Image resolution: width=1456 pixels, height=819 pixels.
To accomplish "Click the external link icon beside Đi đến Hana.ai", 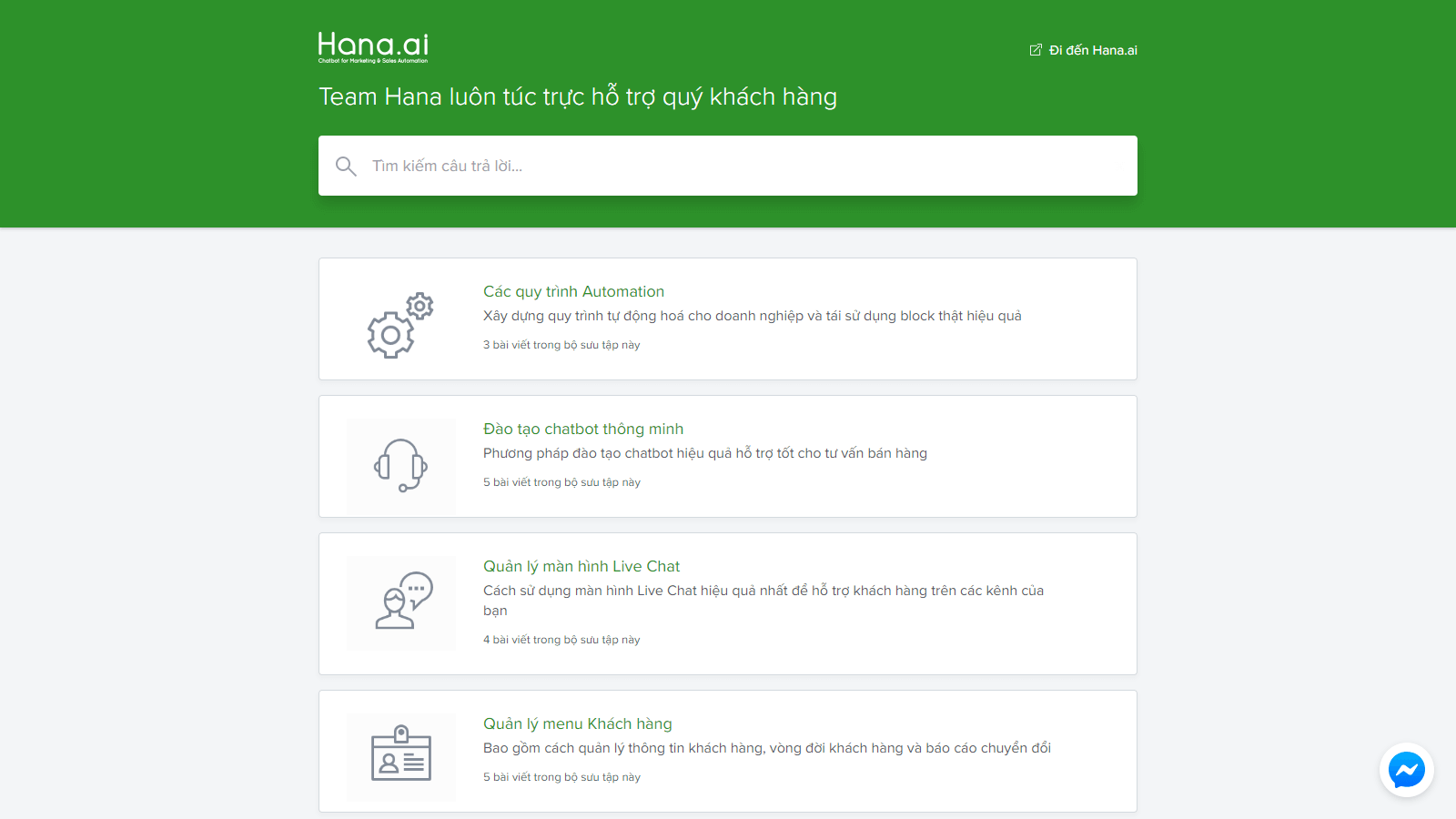I will (x=1036, y=50).
